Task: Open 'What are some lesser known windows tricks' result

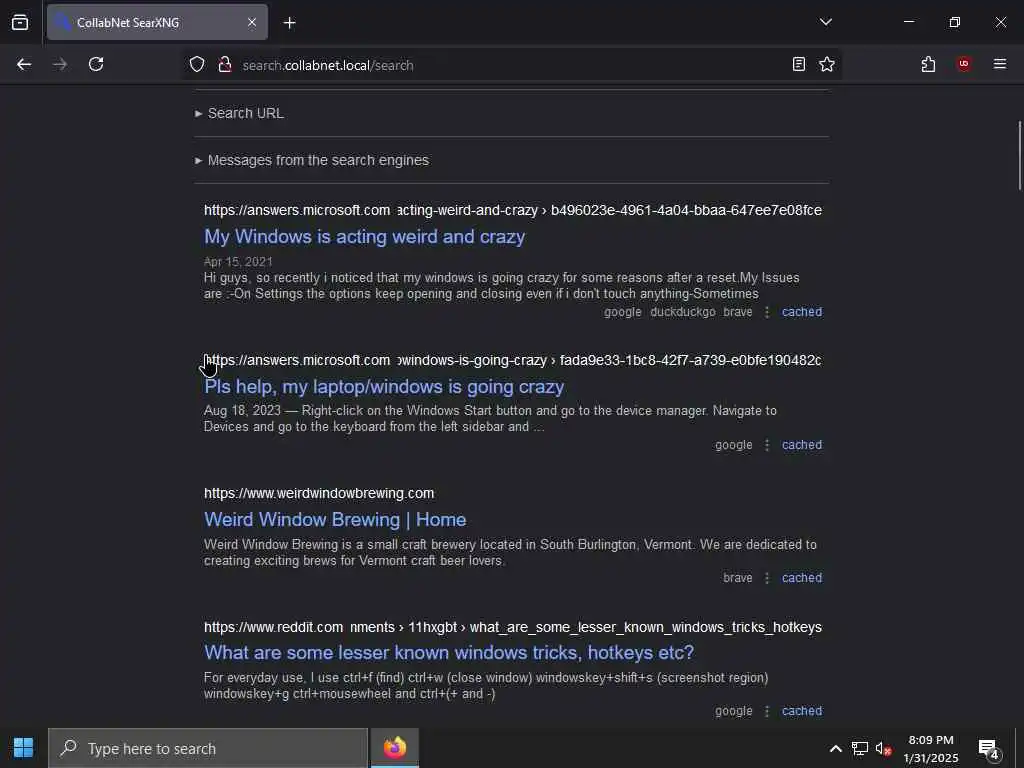Action: click(x=449, y=652)
